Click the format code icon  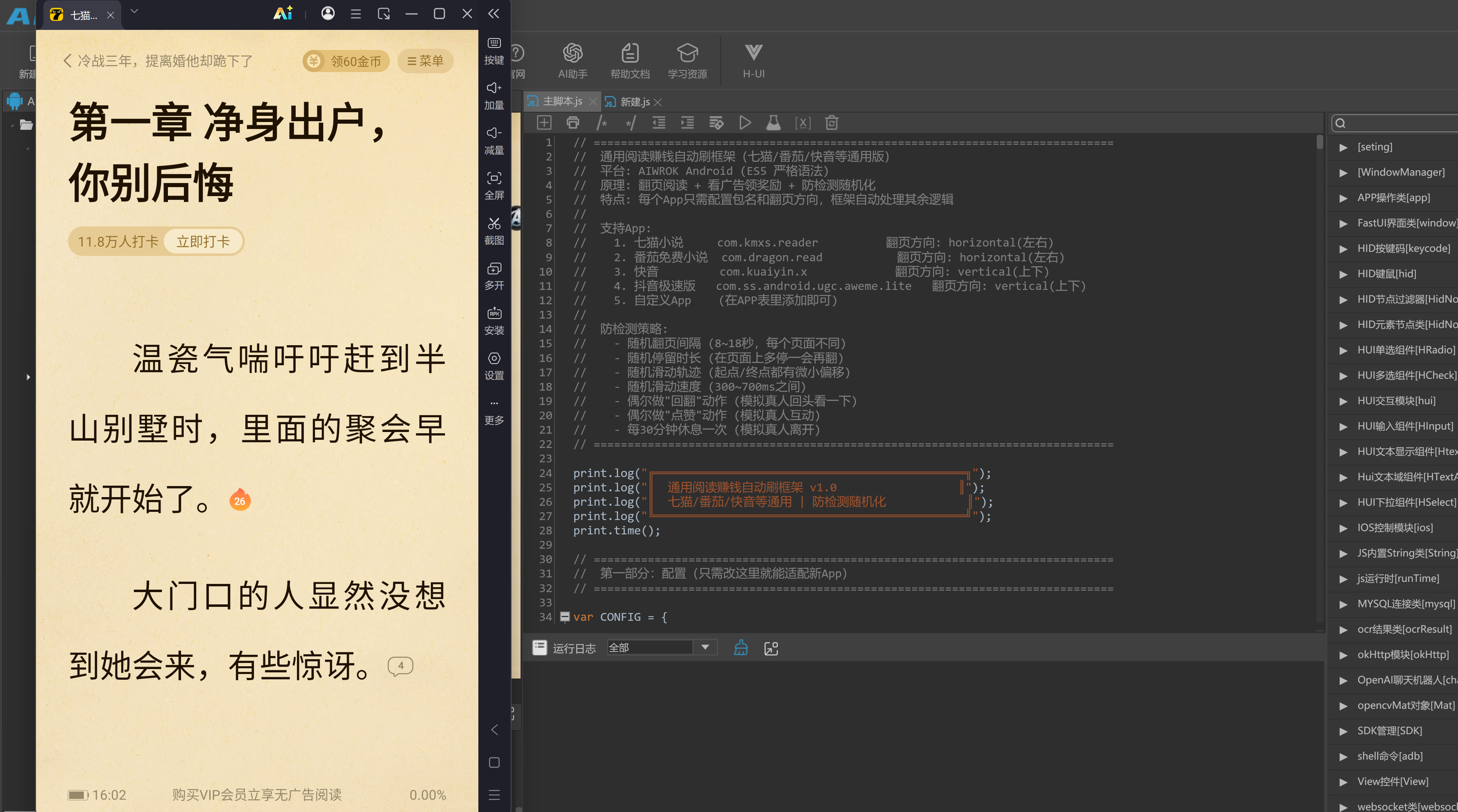click(716, 123)
